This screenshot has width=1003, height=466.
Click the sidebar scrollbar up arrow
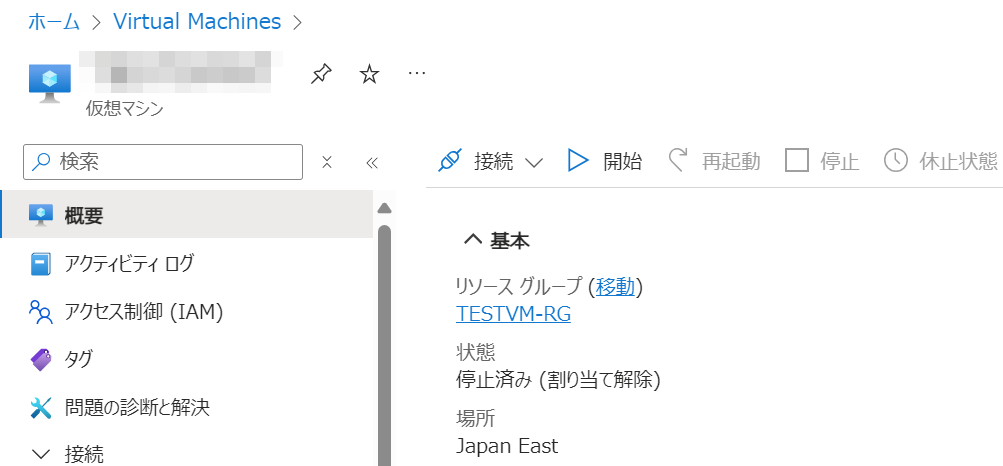(384, 209)
